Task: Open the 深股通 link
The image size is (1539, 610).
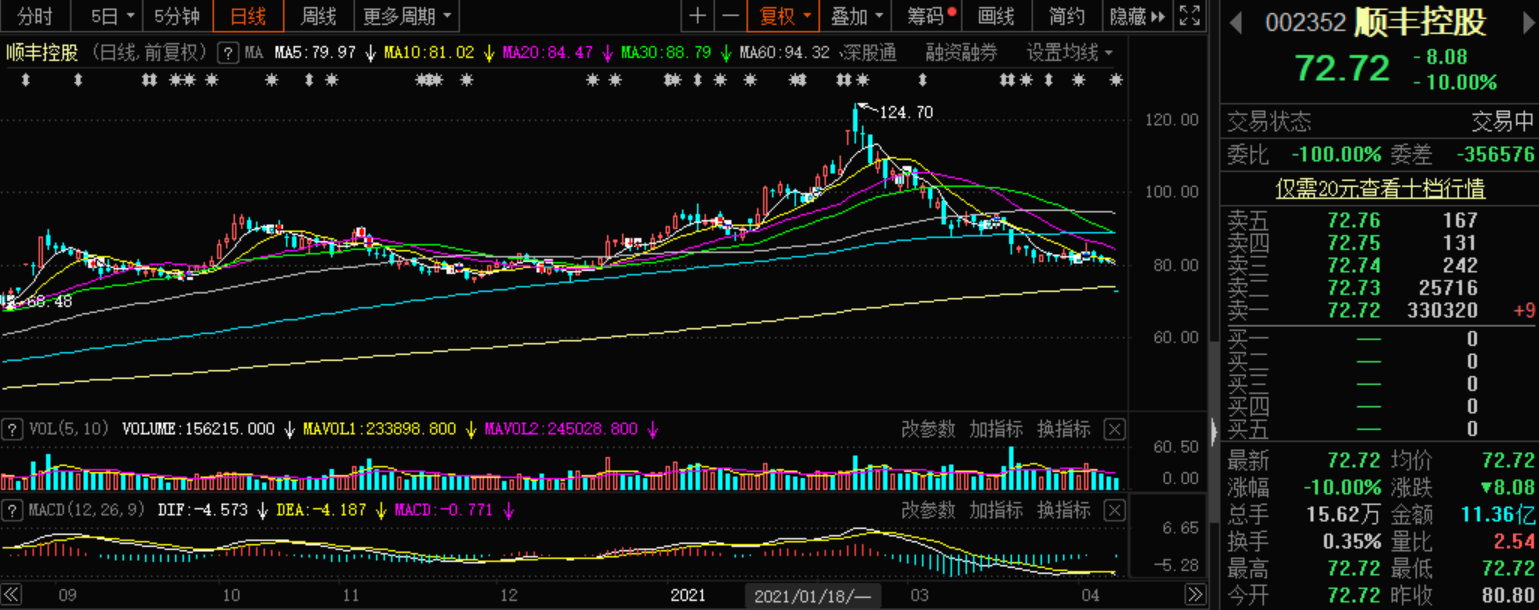Action: pos(868,53)
